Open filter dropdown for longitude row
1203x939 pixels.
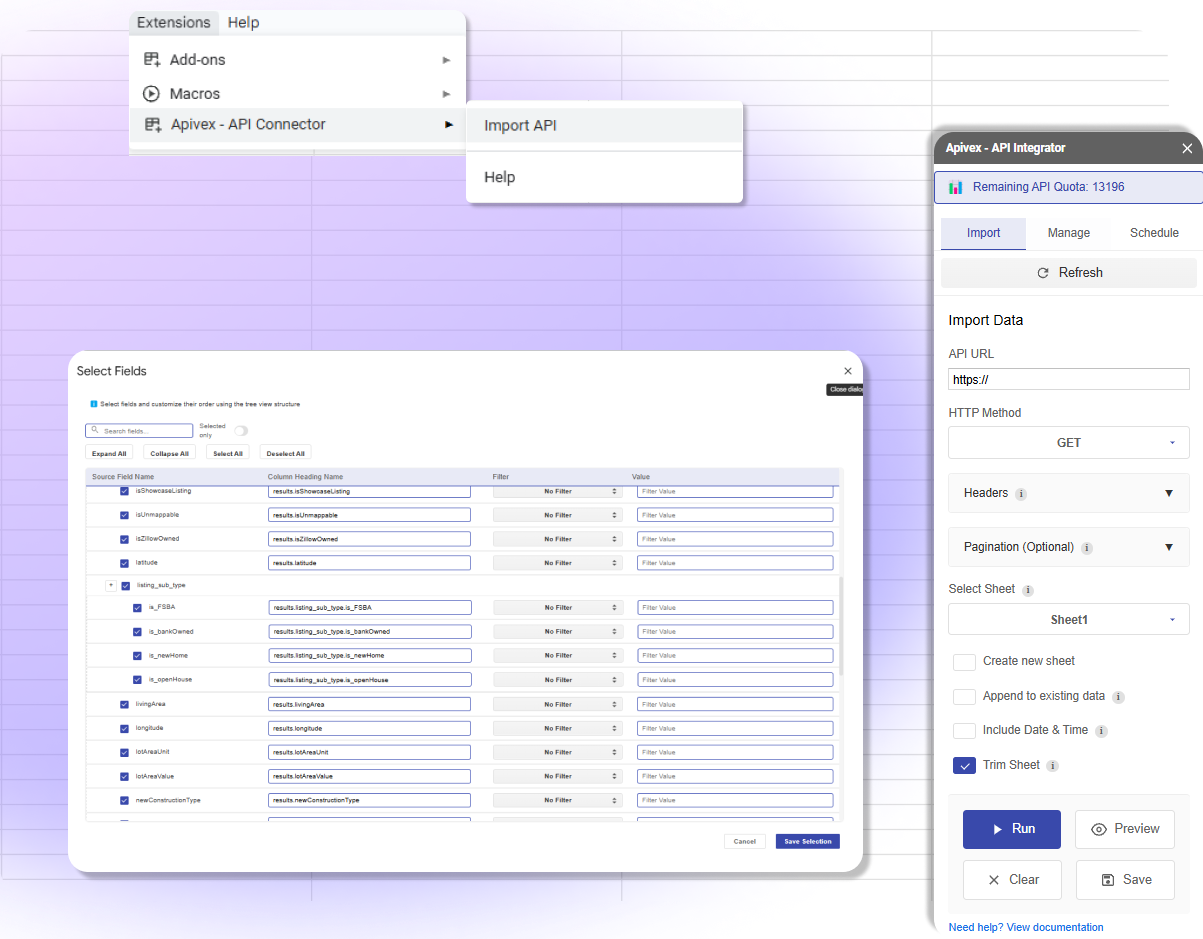tap(558, 729)
